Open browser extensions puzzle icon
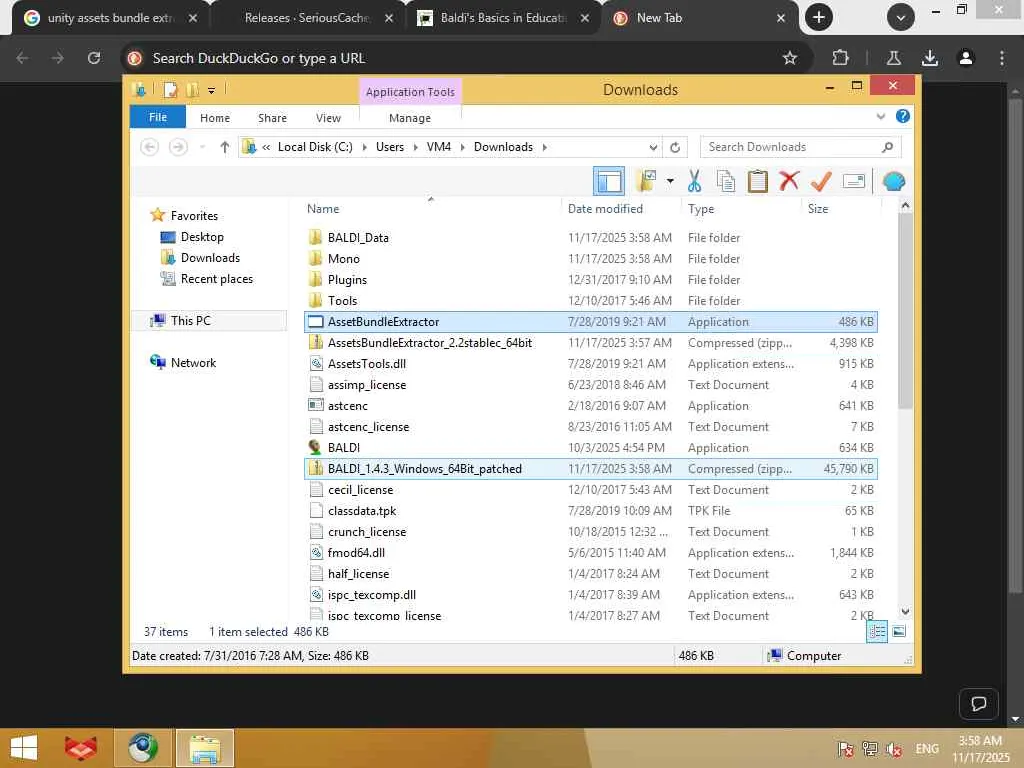The height and width of the screenshot is (768, 1024). [840, 58]
